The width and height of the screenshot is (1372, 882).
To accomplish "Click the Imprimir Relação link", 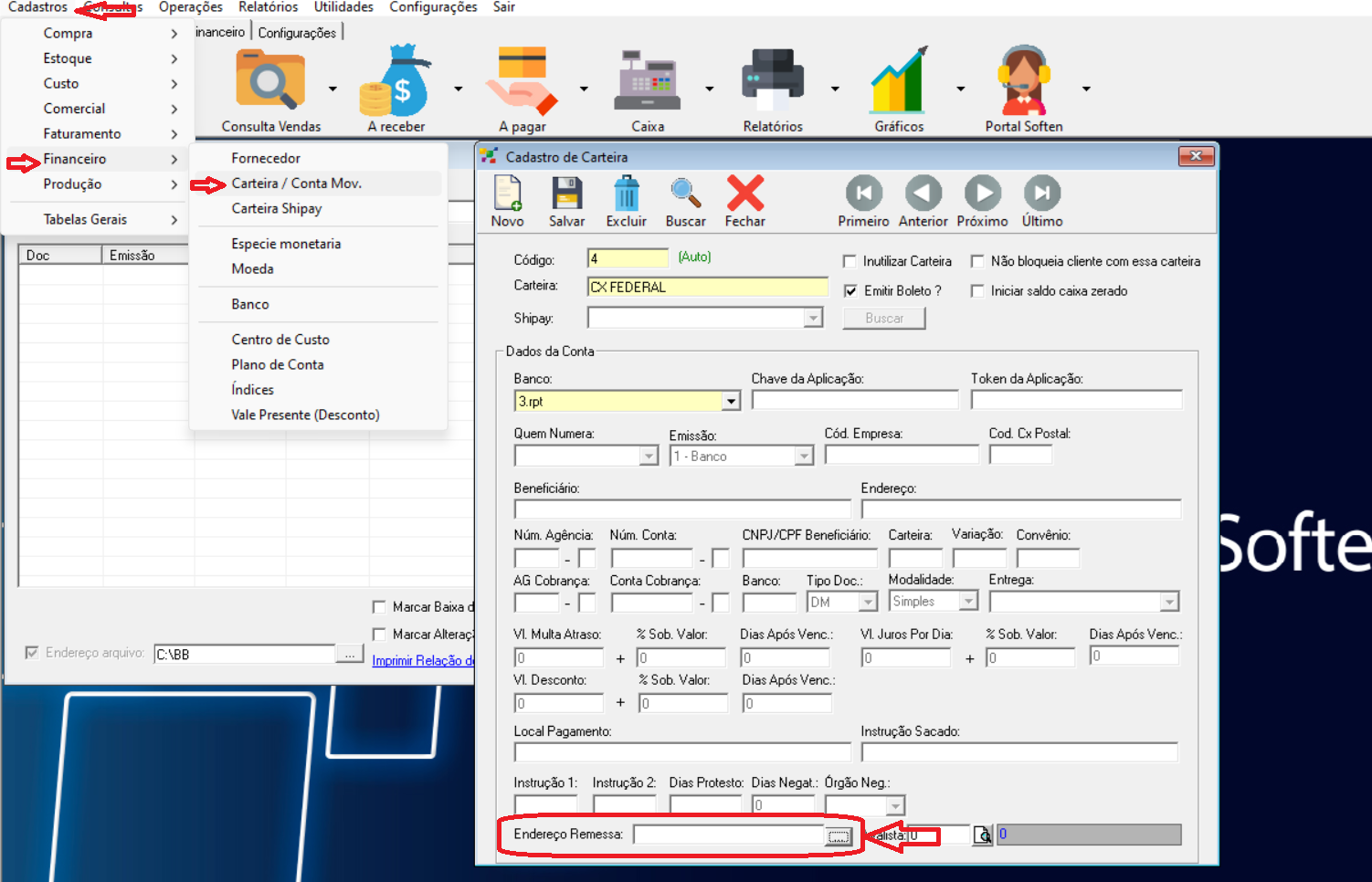I will click(423, 660).
